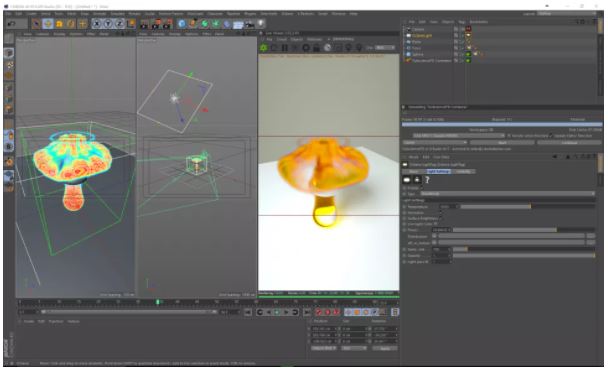608x369 pixels.
Task: Toggle Octane clay mode sphere icon
Action: [328, 48]
